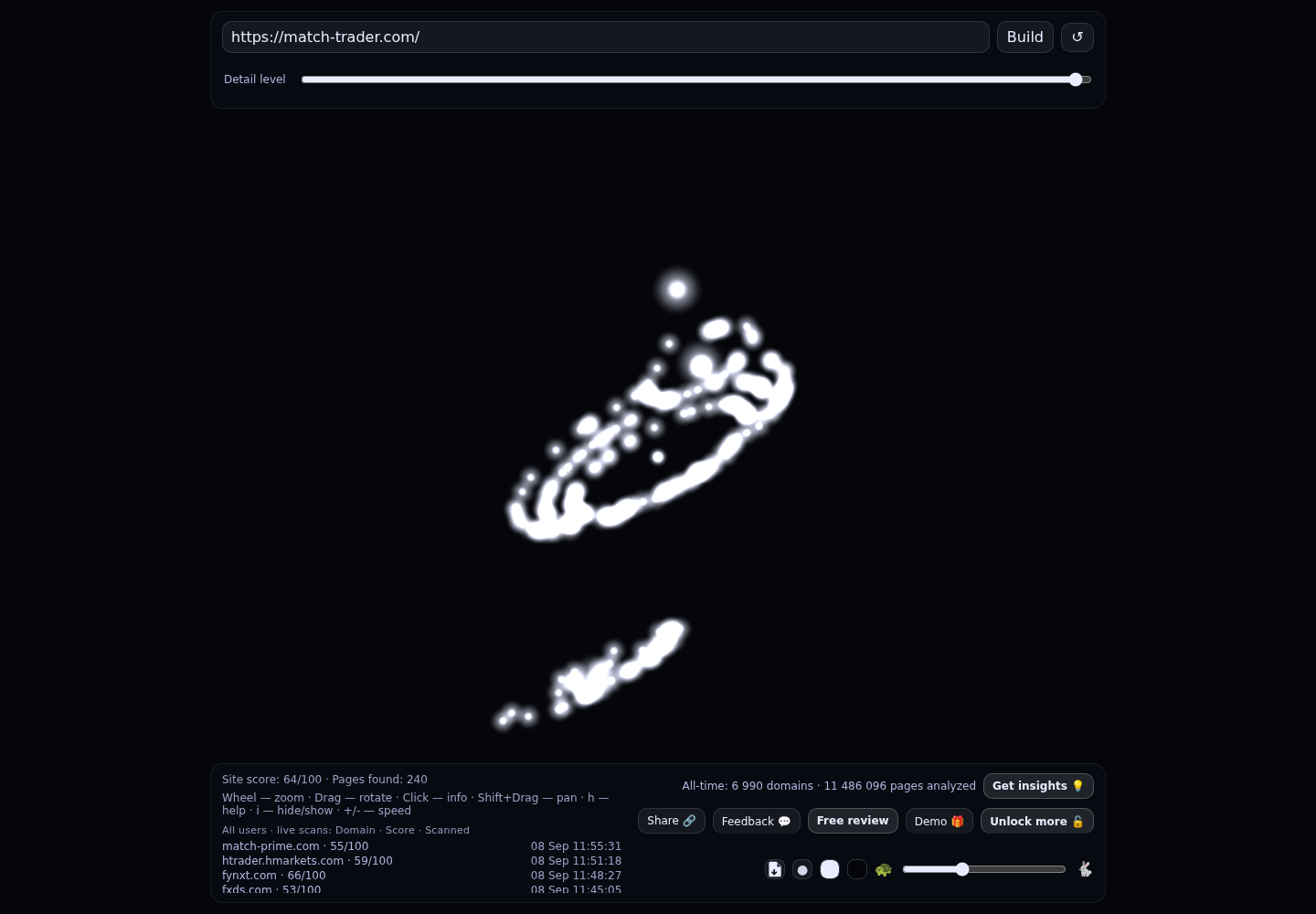Select the white theme swatch
Viewport: 1316px width, 914px height.
tap(830, 869)
